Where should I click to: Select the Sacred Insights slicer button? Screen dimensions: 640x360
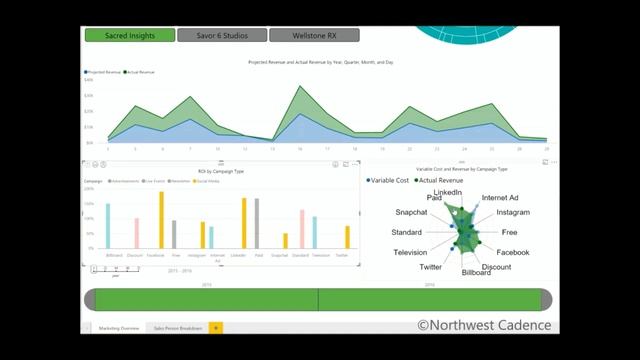(x=130, y=36)
